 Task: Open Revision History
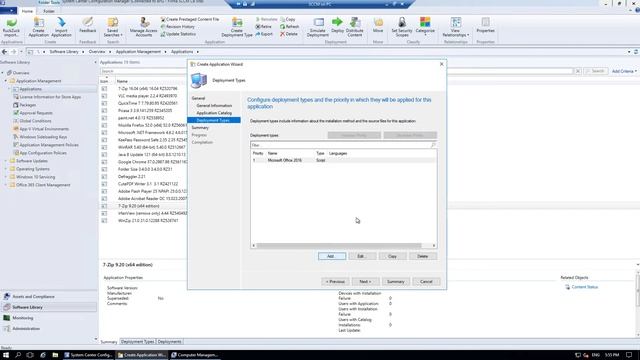tap(178, 27)
